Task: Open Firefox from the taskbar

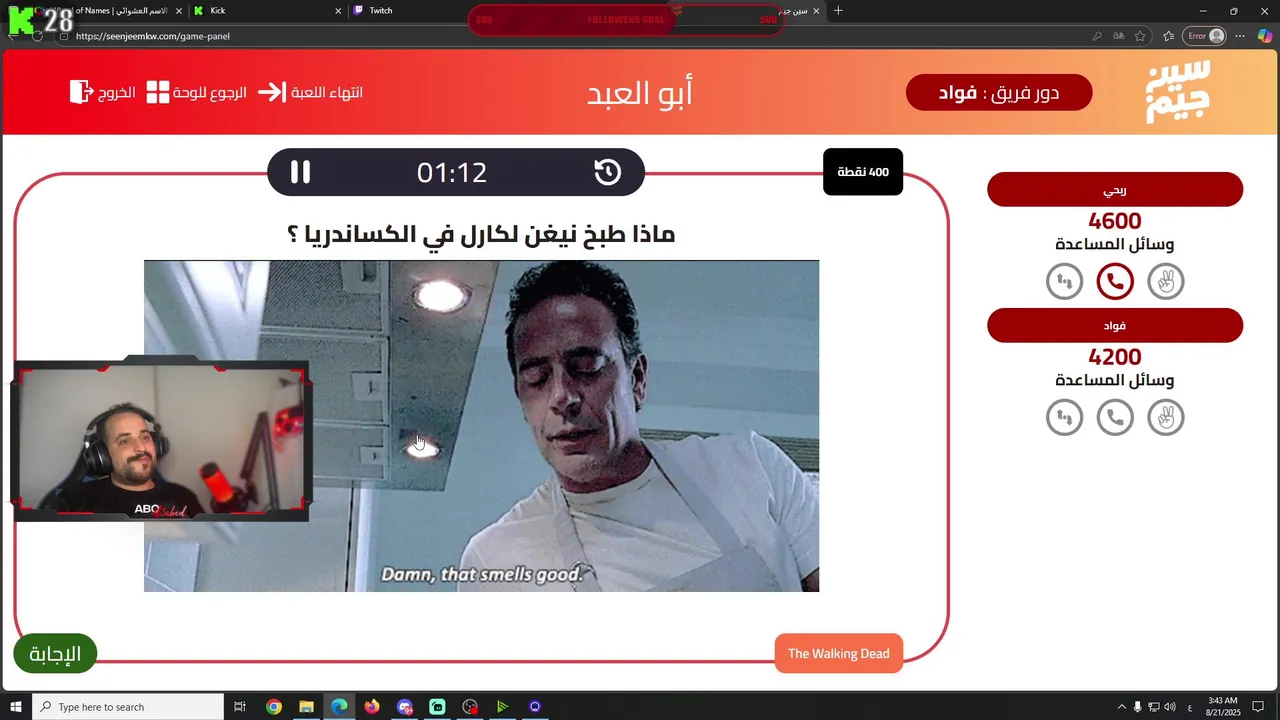Action: tap(372, 707)
